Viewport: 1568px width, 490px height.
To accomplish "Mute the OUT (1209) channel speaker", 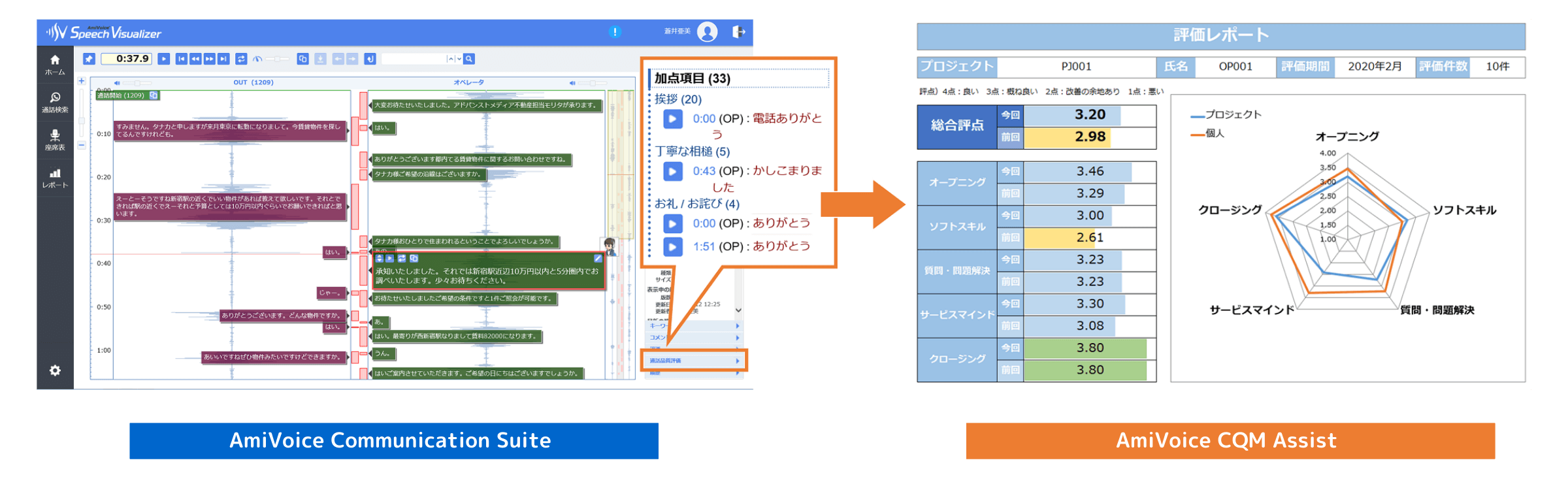I will [x=117, y=83].
